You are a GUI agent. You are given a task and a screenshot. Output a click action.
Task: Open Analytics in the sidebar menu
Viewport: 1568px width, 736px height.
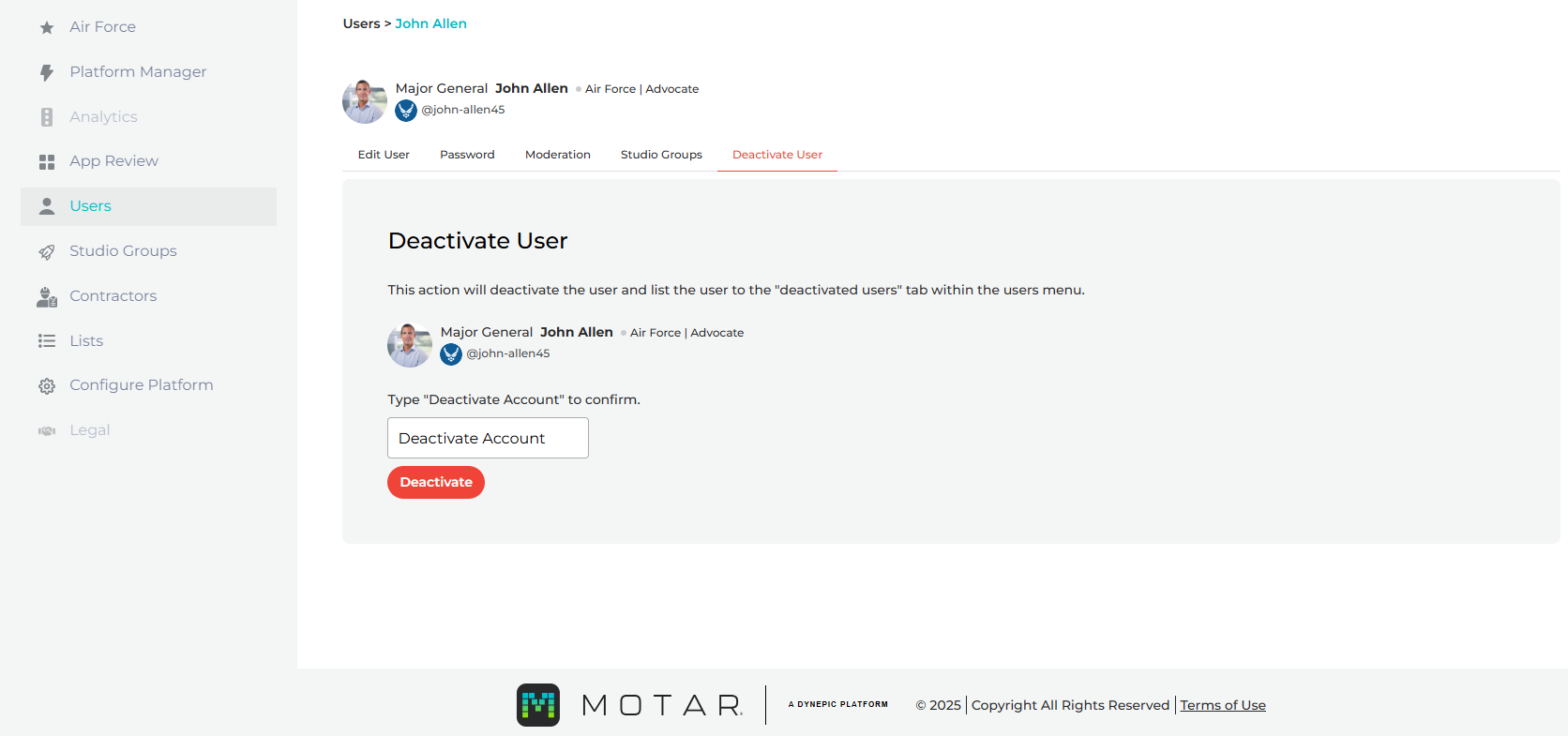click(103, 117)
